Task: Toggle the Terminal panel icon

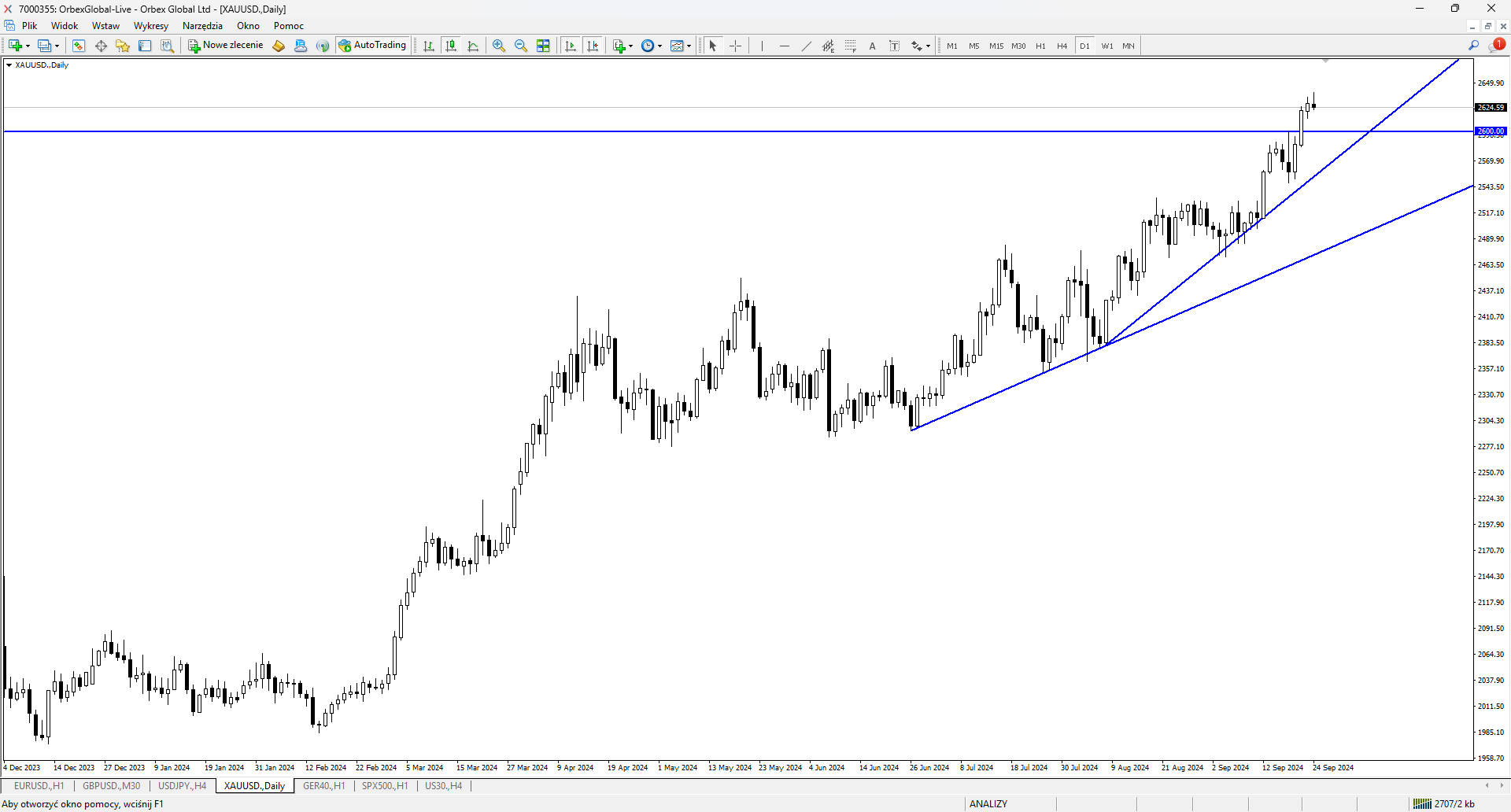Action: point(145,46)
